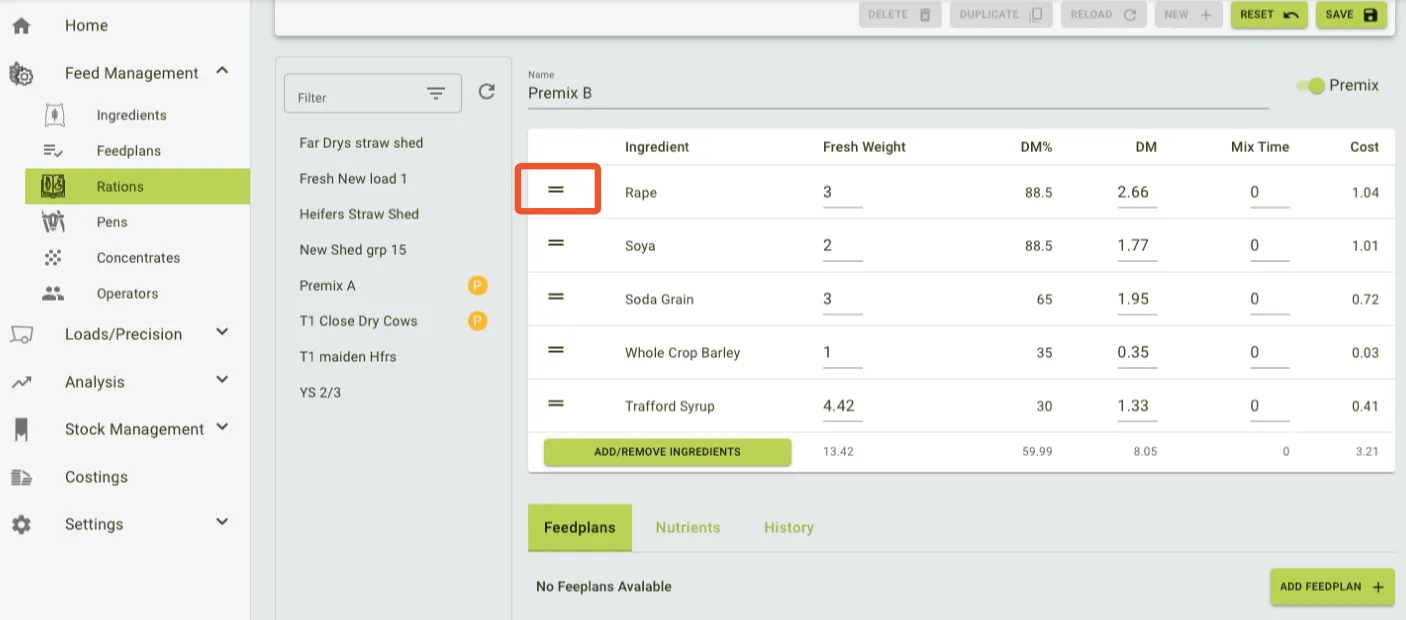Click the drag handle for Rape row

pos(556,190)
